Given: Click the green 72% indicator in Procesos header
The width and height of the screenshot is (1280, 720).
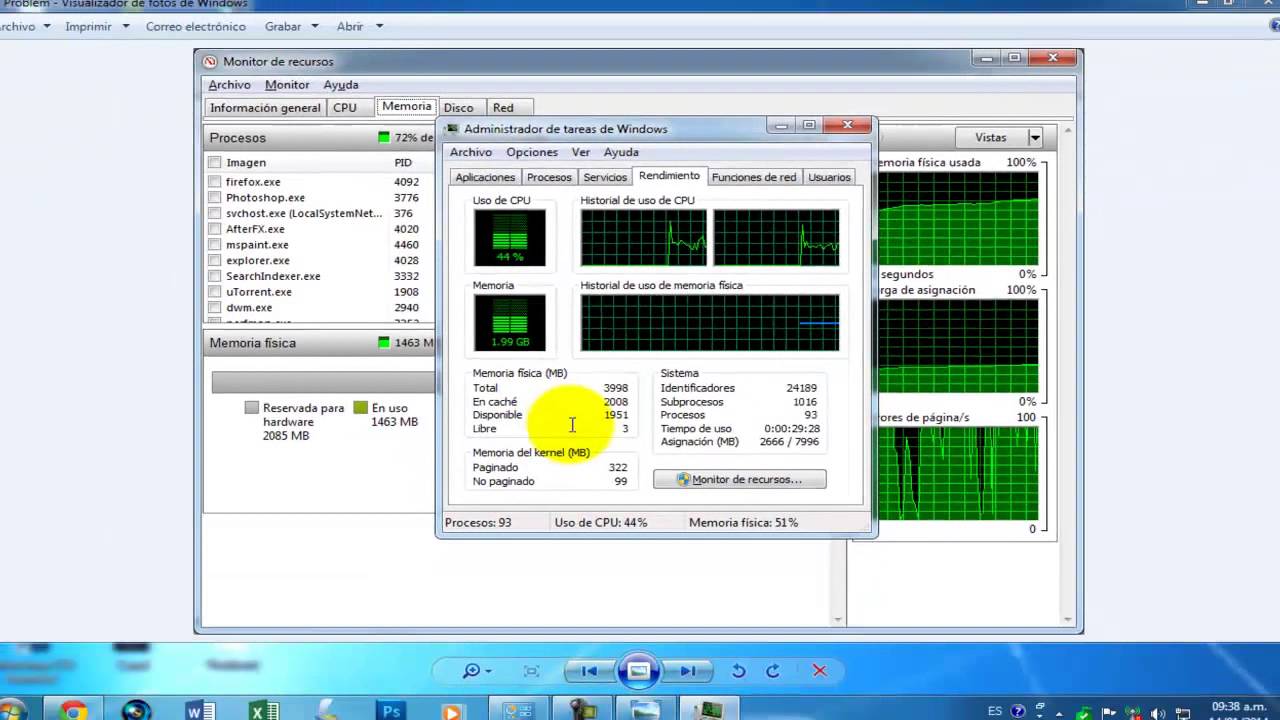Looking at the screenshot, I should pyautogui.click(x=384, y=138).
